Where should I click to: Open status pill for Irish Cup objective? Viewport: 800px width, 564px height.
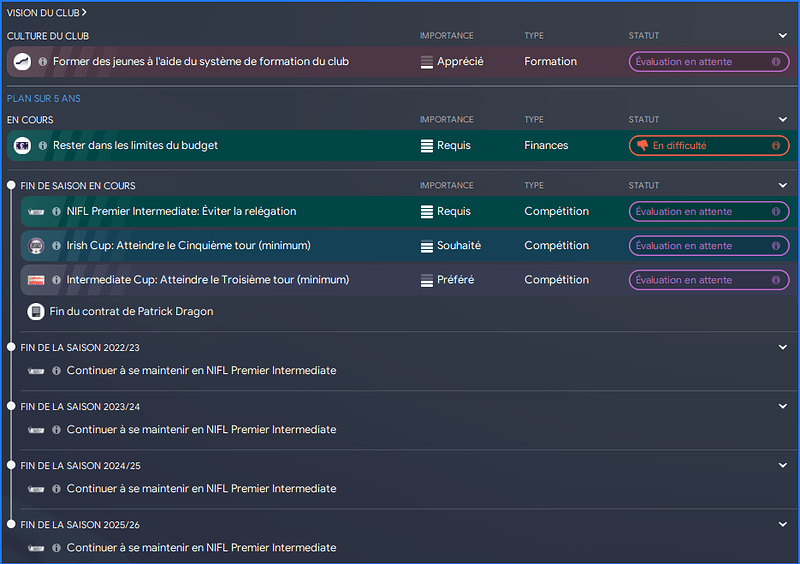pos(709,246)
